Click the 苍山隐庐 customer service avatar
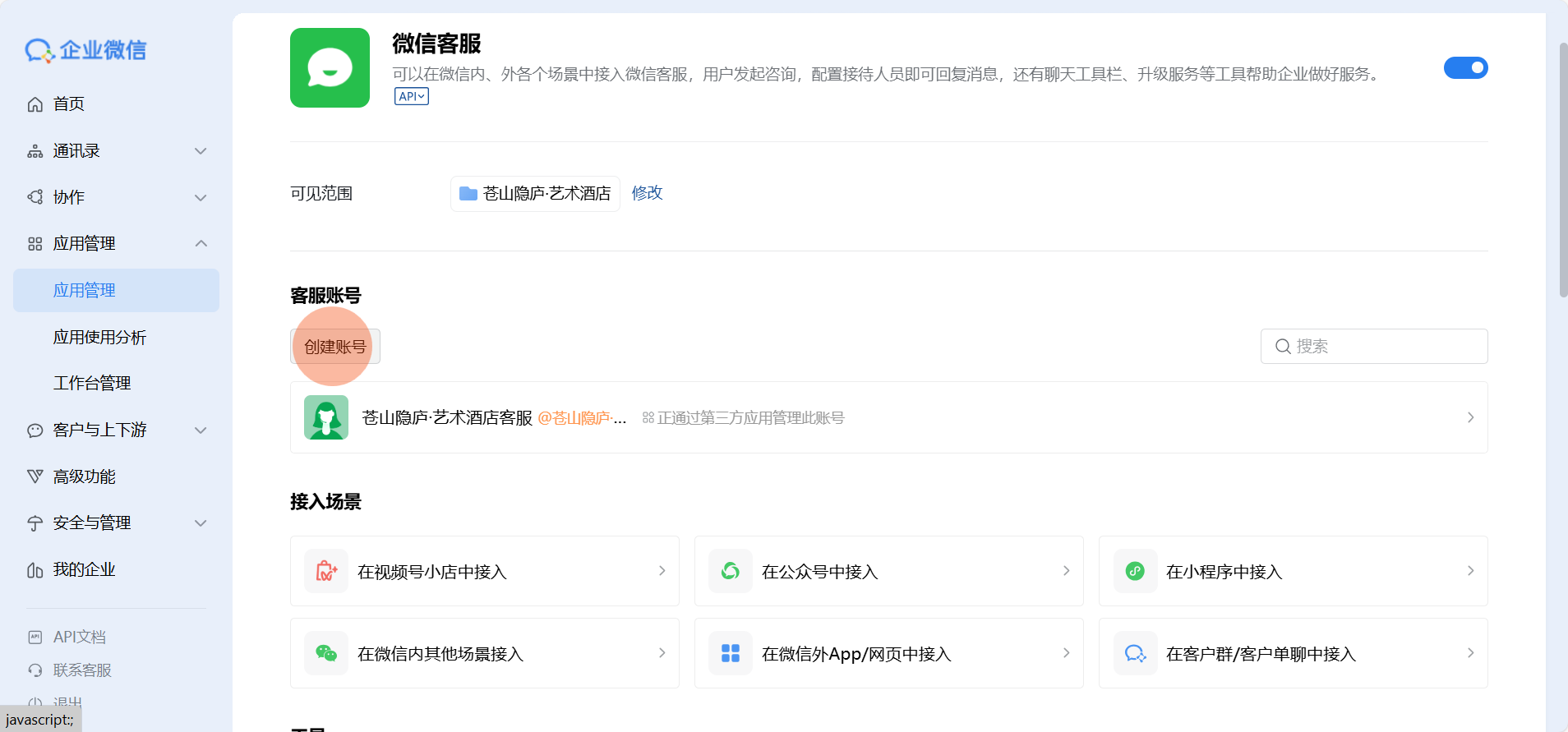 326,417
